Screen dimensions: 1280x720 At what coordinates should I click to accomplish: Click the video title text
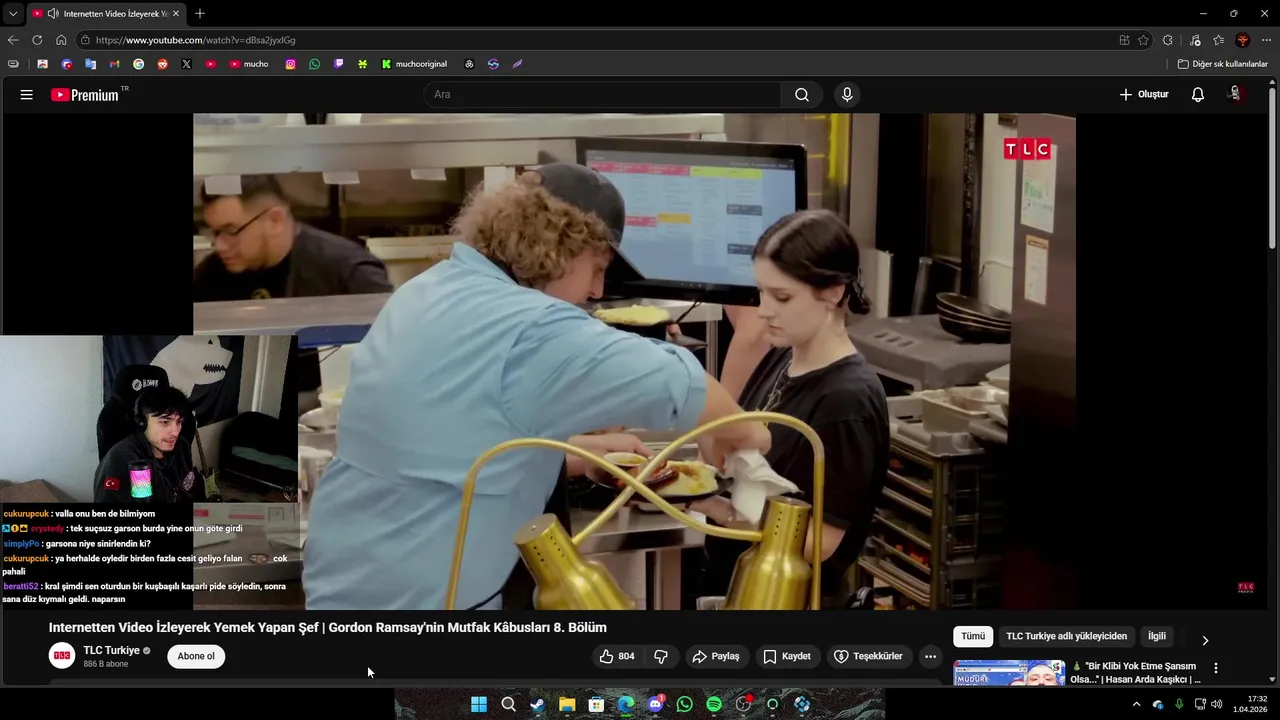pyautogui.click(x=328, y=628)
